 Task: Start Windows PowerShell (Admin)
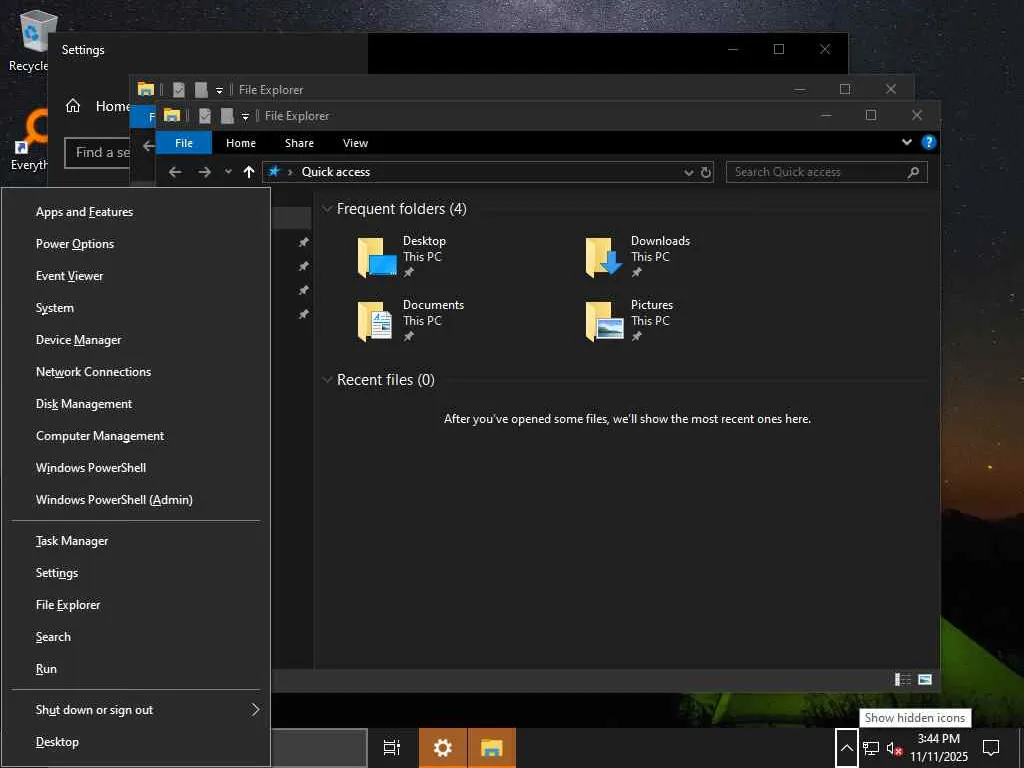(136, 500)
